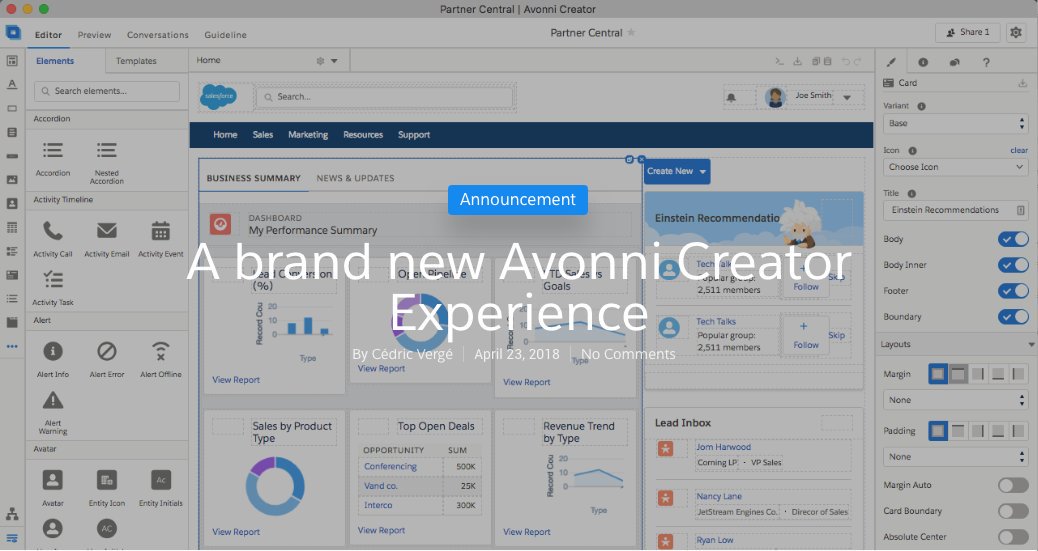The image size is (1038, 551).
Task: Select the Accordion element
Action: [53, 158]
